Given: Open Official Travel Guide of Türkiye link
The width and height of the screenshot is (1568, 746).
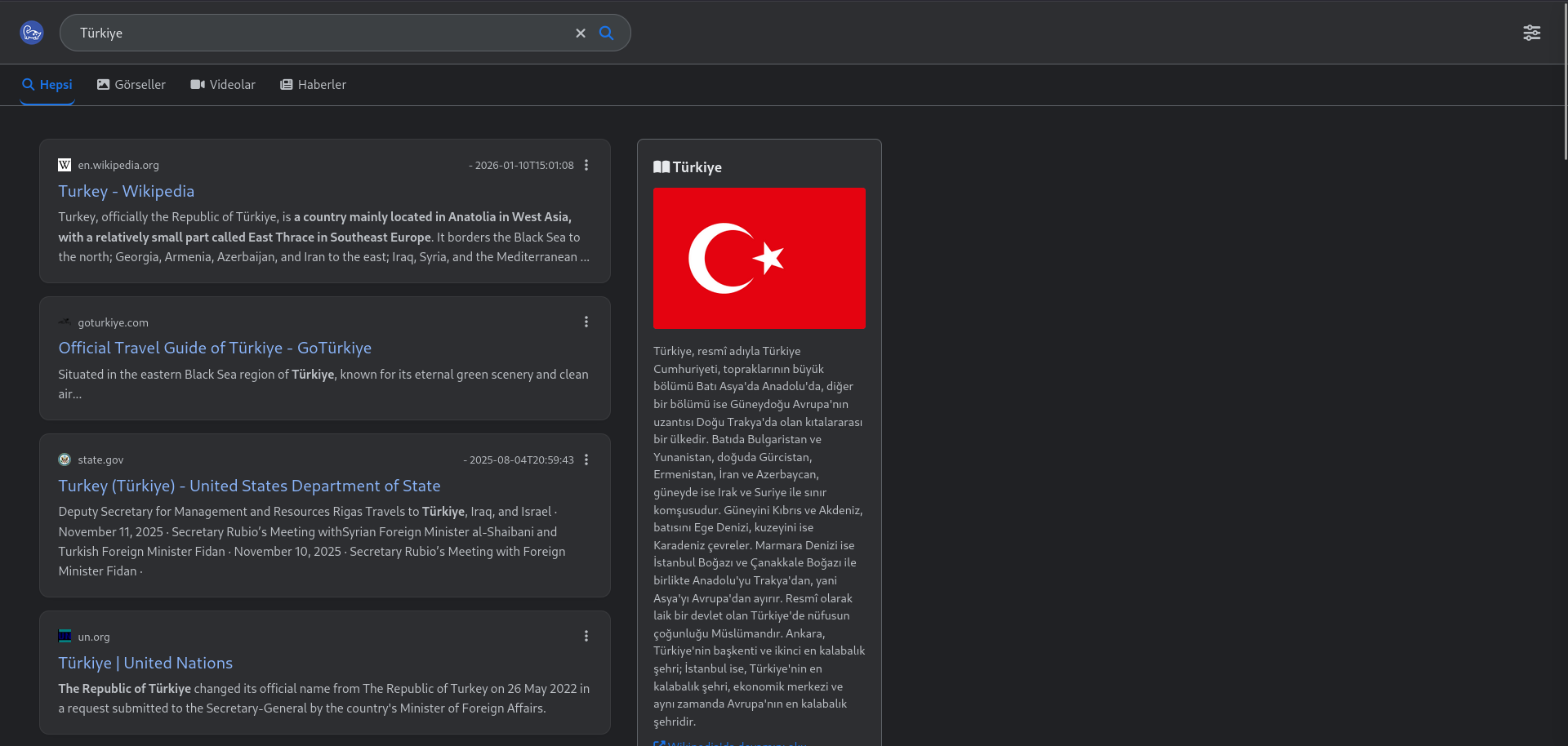Looking at the screenshot, I should [x=215, y=349].
